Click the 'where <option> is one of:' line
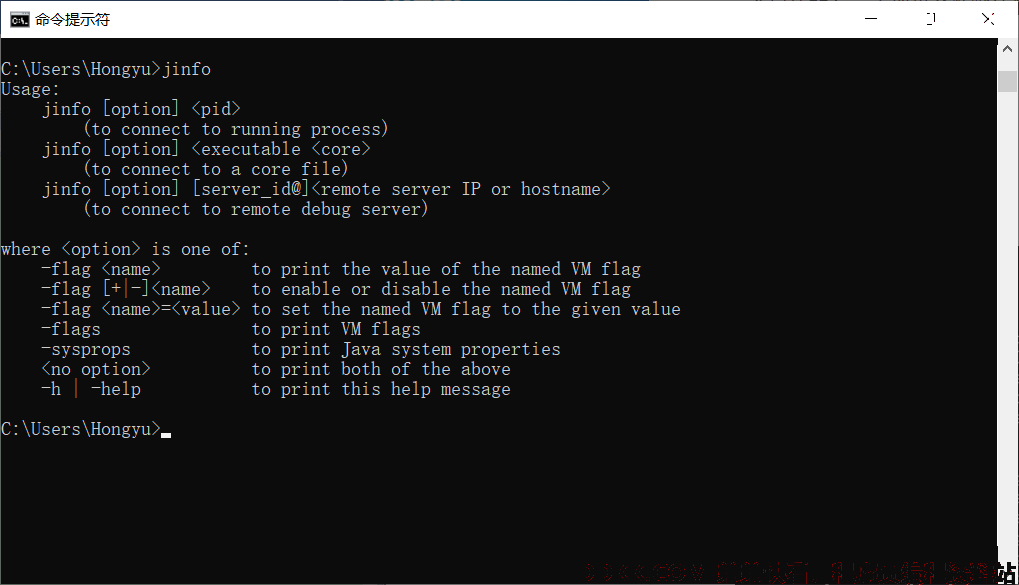The width and height of the screenshot is (1019, 585). 125,249
